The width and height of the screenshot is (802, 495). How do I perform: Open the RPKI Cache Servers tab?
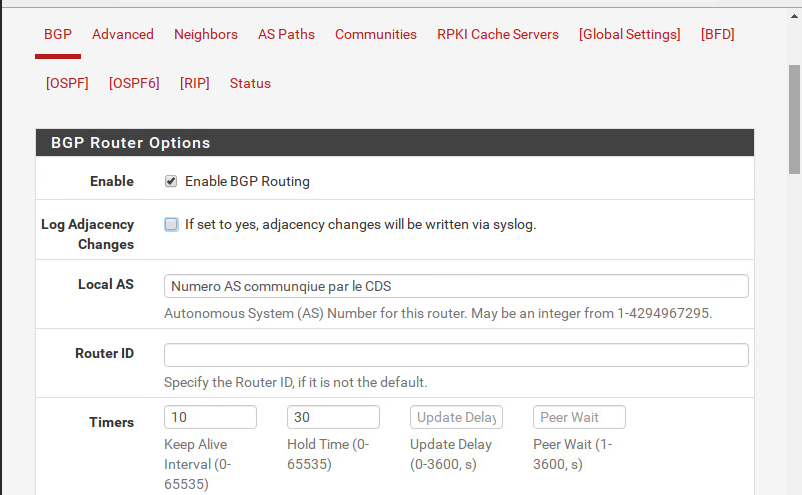point(498,34)
